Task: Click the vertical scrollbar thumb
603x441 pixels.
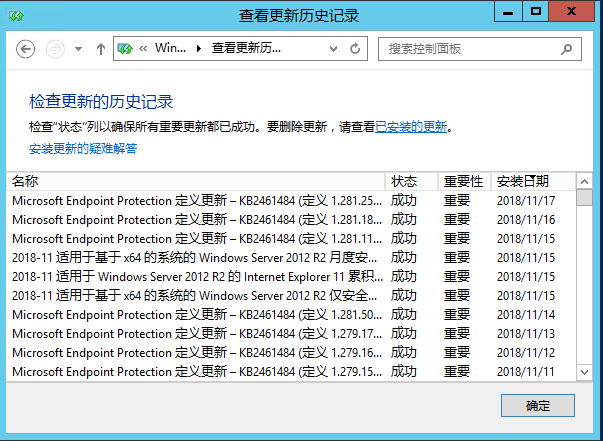Action: pos(585,198)
